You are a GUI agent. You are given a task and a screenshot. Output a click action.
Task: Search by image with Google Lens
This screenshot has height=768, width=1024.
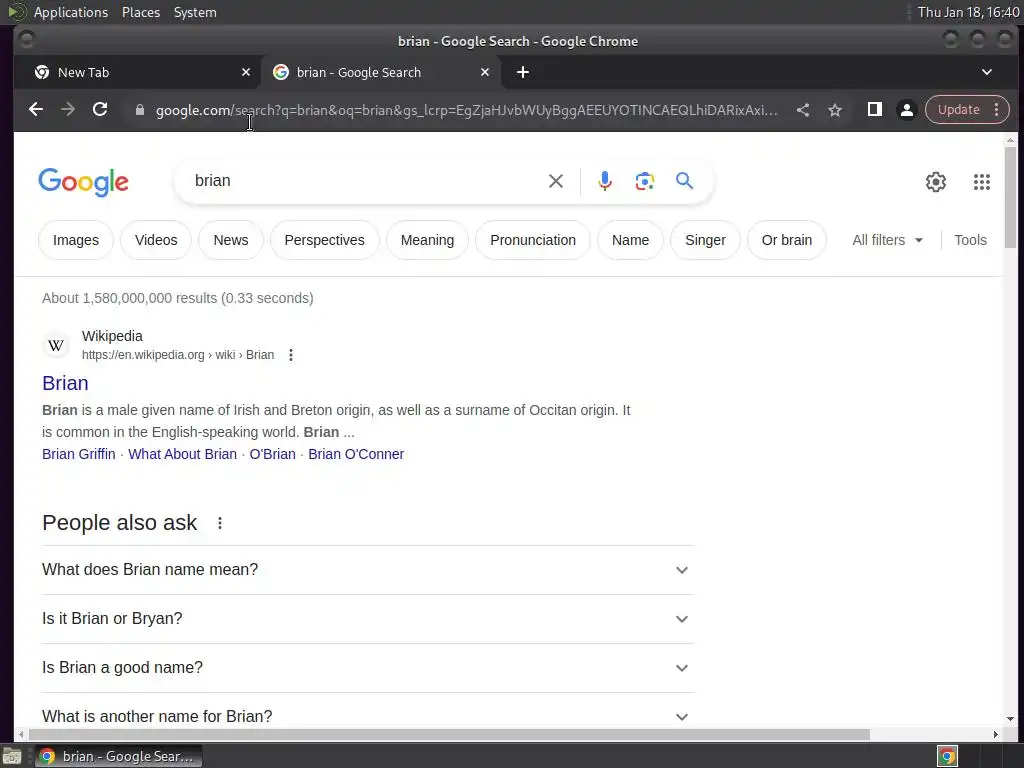pos(645,181)
